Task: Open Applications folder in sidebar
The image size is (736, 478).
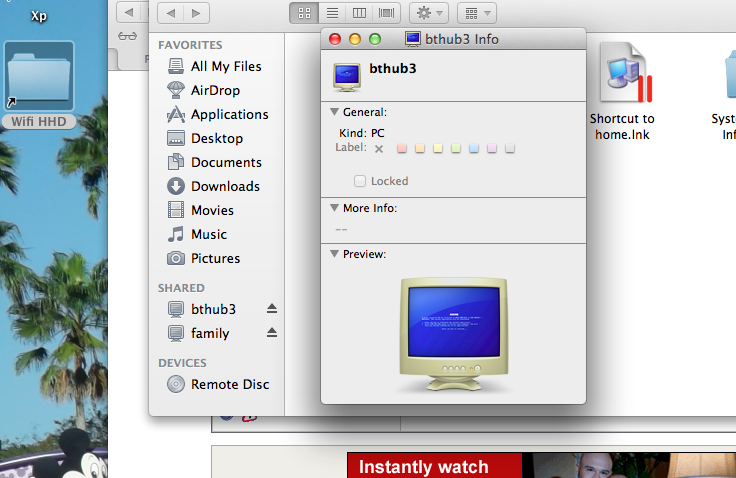Action: click(218, 114)
